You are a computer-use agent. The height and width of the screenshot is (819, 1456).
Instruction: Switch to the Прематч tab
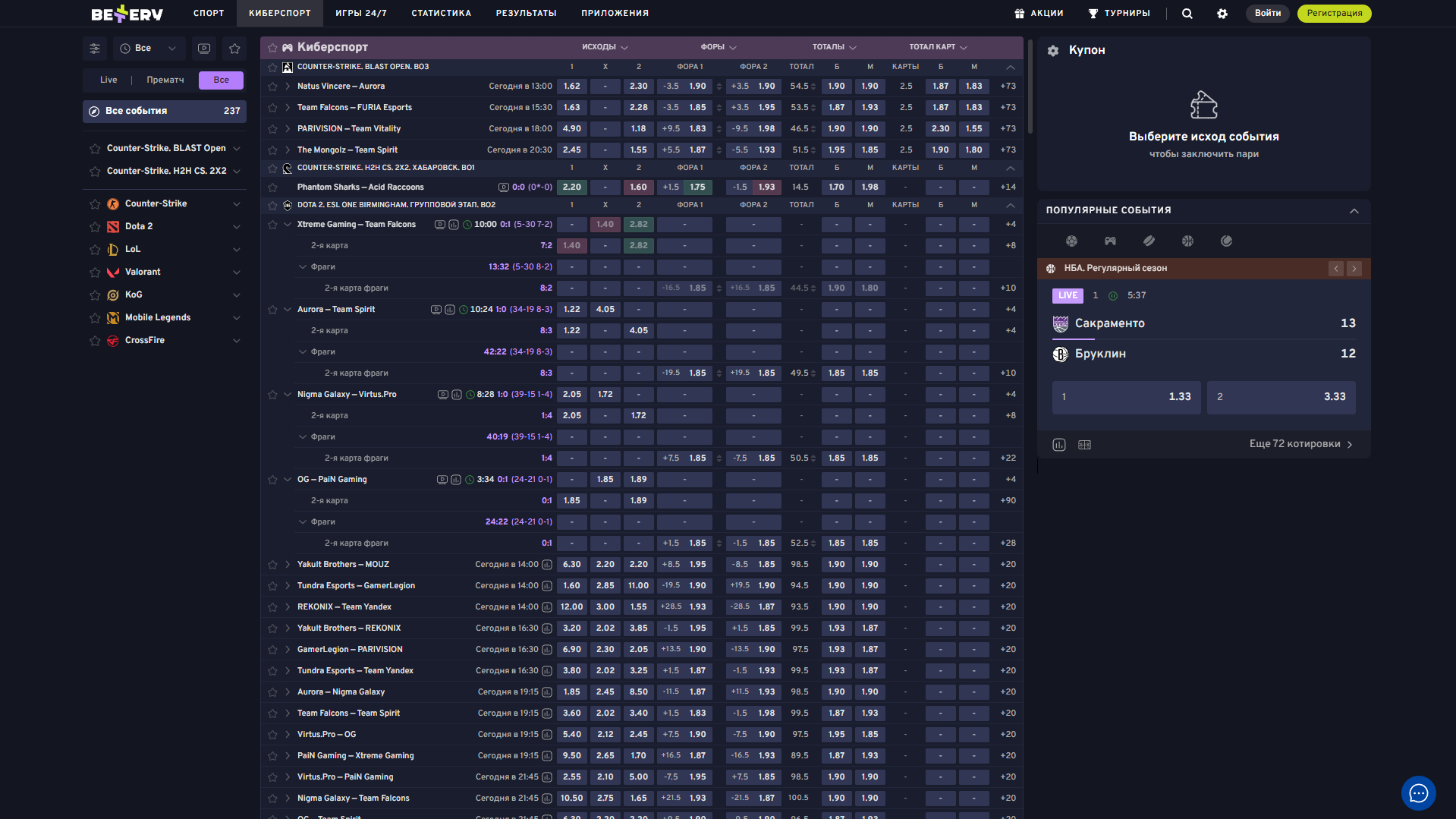(165, 80)
